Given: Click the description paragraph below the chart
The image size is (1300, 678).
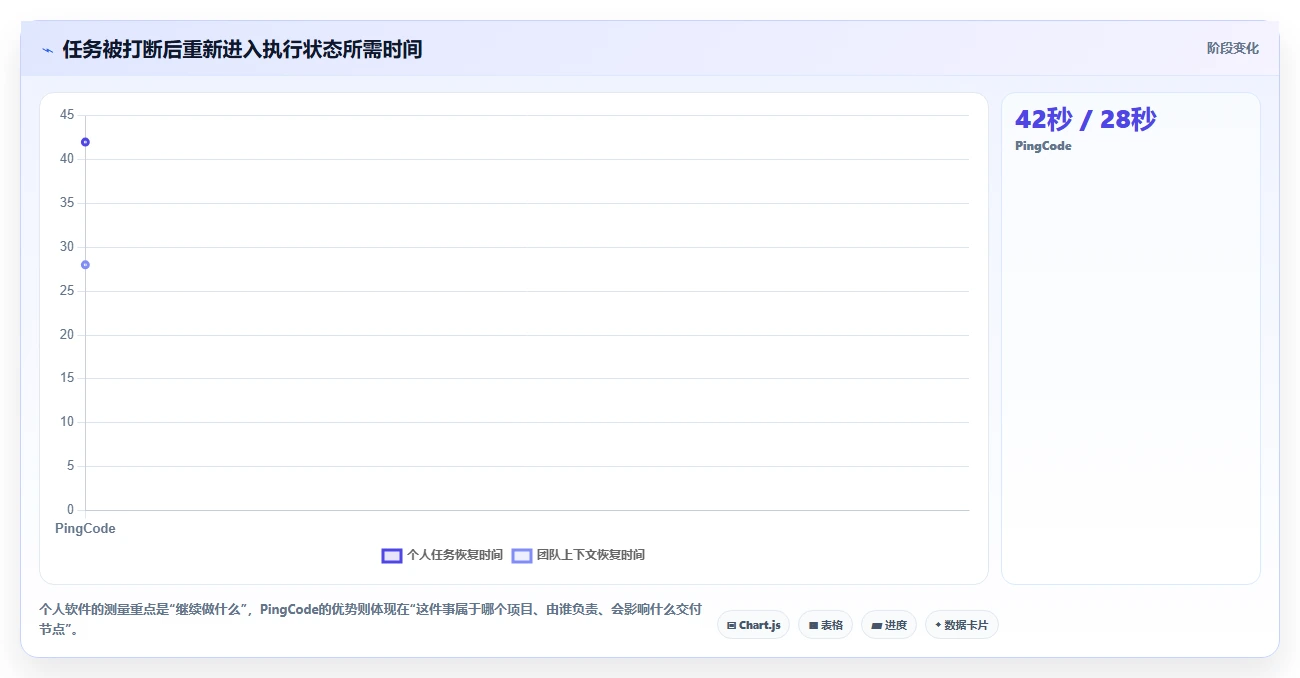Looking at the screenshot, I should click(x=370, y=620).
